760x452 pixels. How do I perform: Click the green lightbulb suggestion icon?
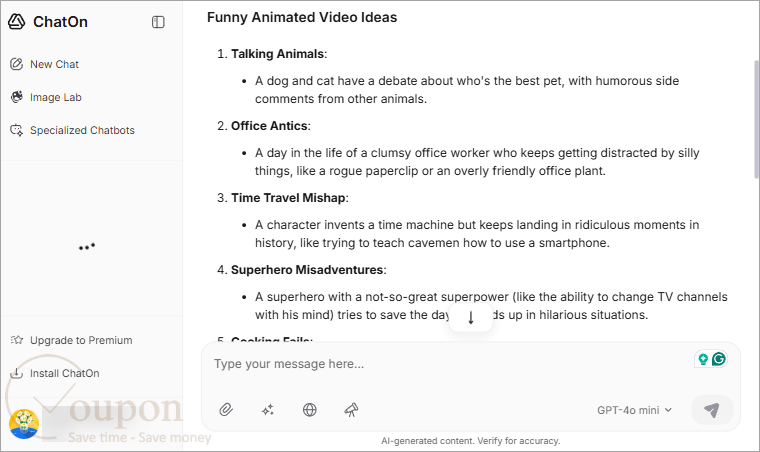[703, 359]
